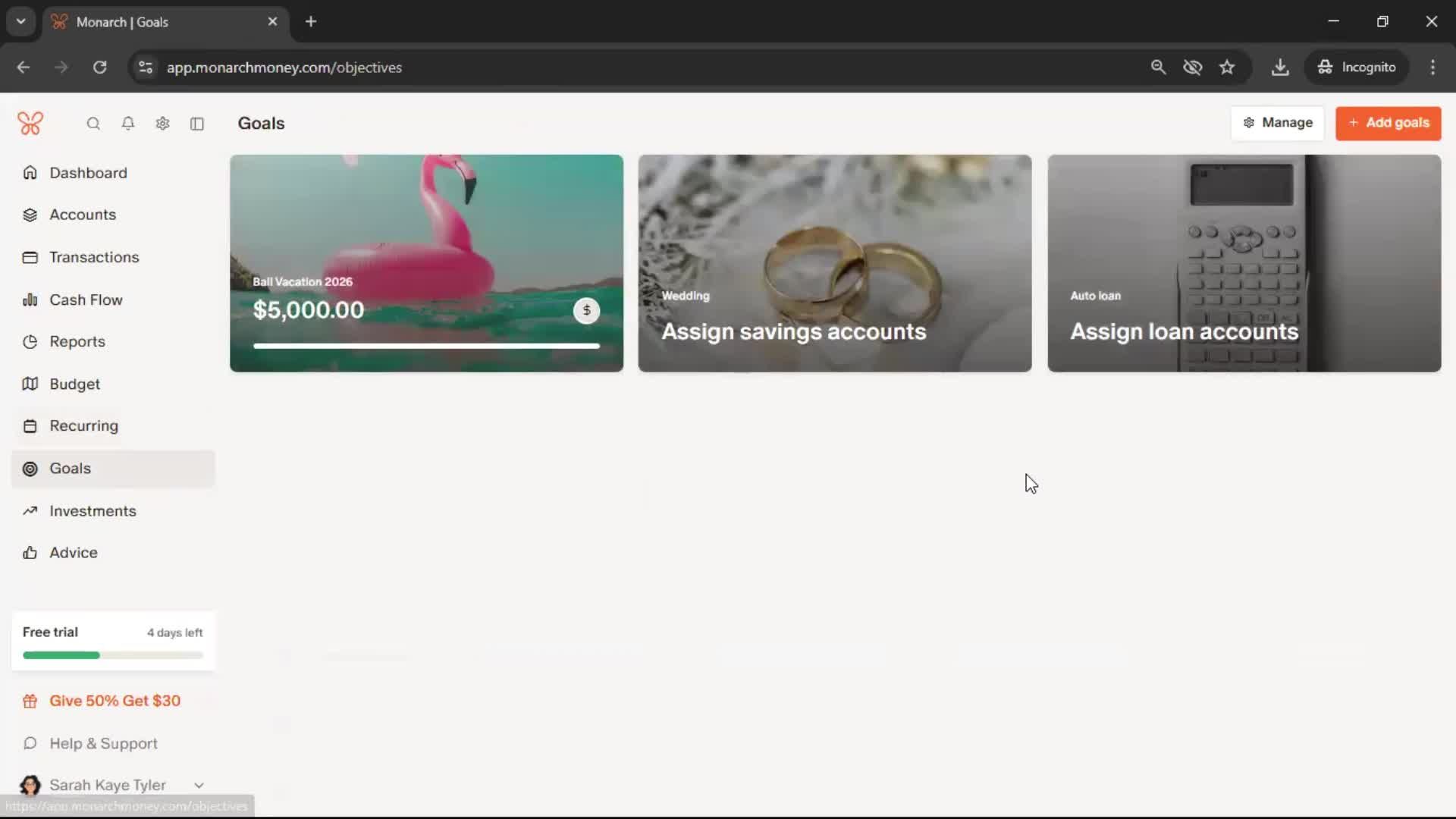Screen dimensions: 1456x819
Task: Open the Wedding goal card
Action: [834, 263]
